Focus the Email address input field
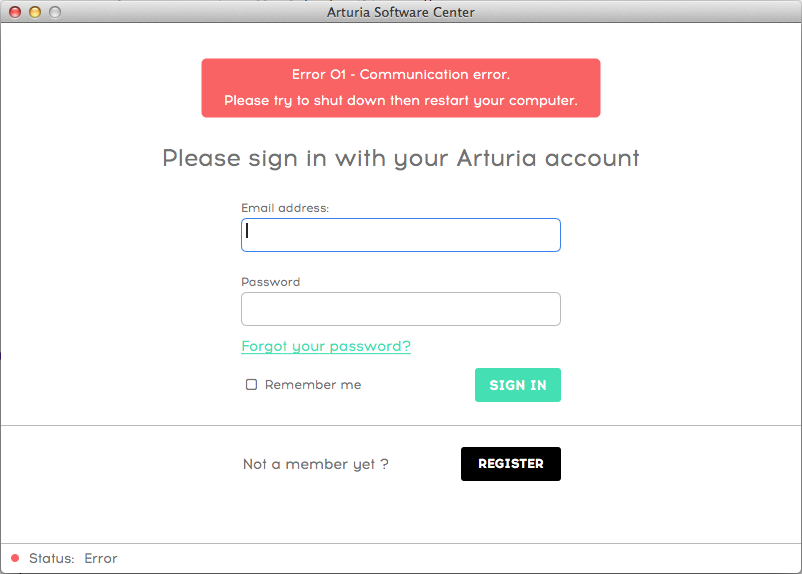 [x=401, y=235]
